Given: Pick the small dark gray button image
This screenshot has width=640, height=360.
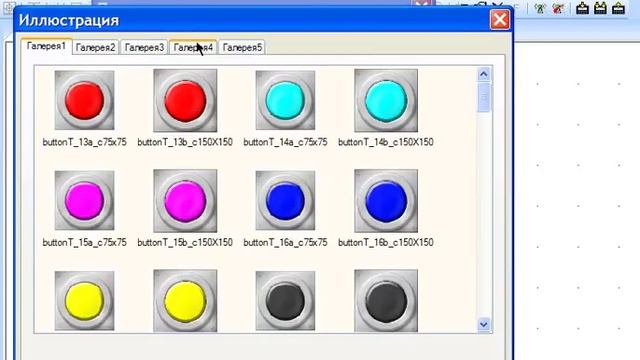Looking at the screenshot, I should tap(285, 301).
